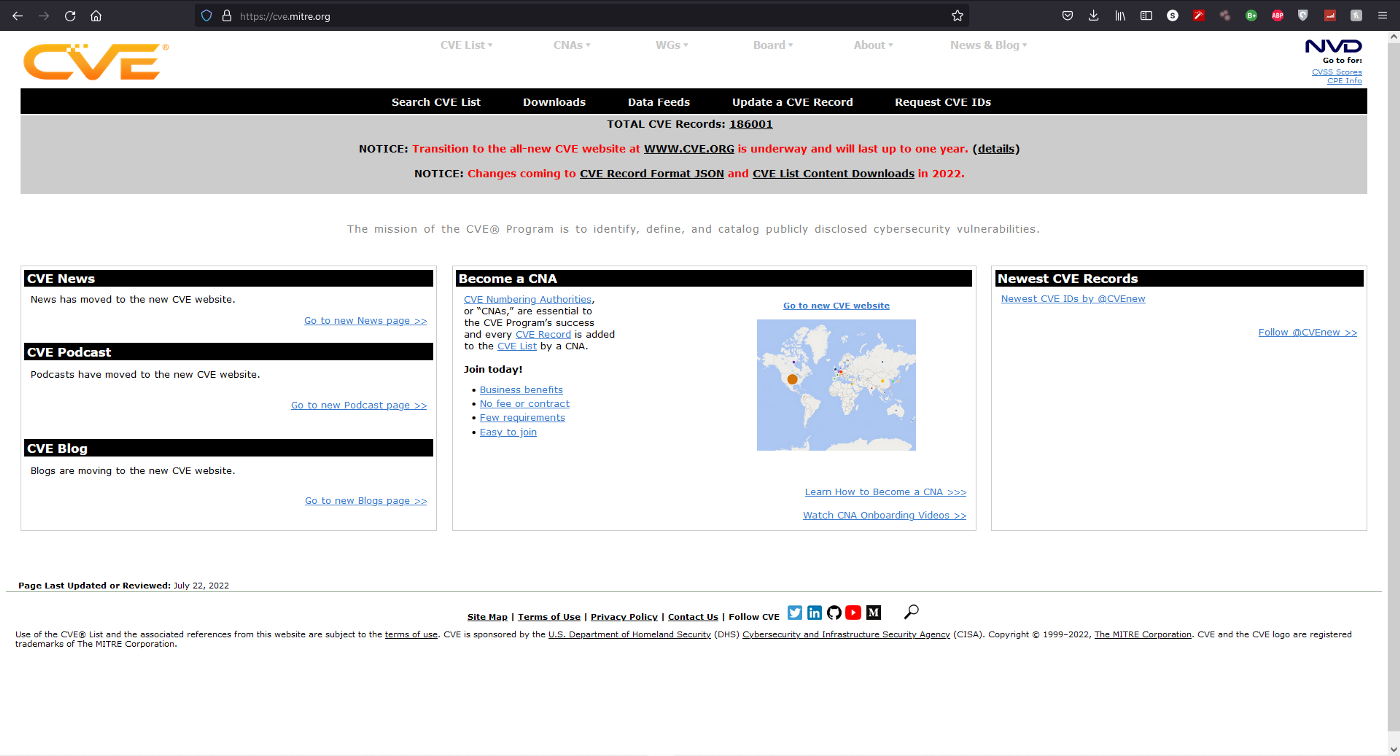
Task: Reload the page with the refresh icon
Action: [x=70, y=16]
